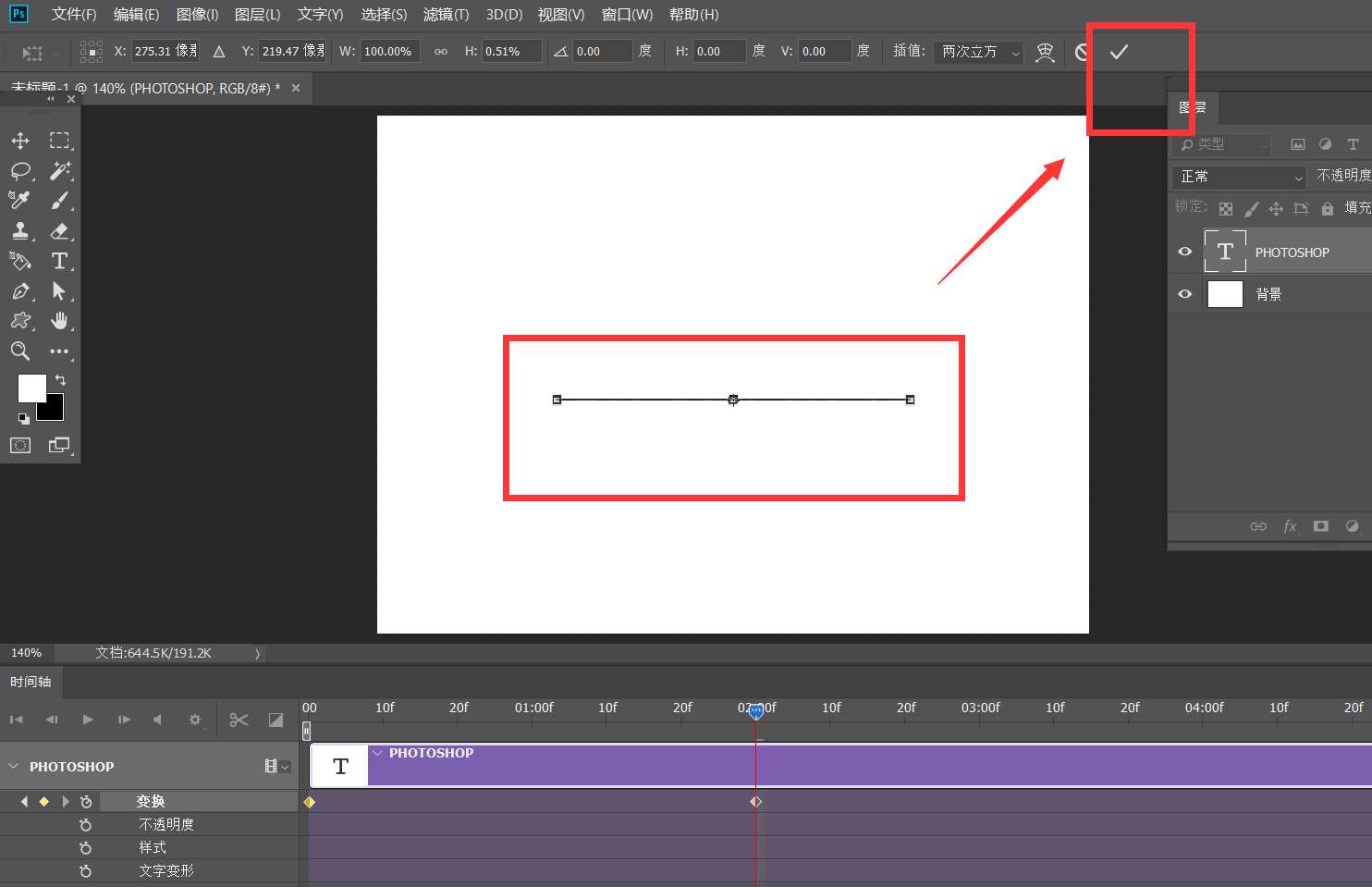Collapse the PHOTOSHOP timeline track
1372x887 pixels.
tap(13, 767)
